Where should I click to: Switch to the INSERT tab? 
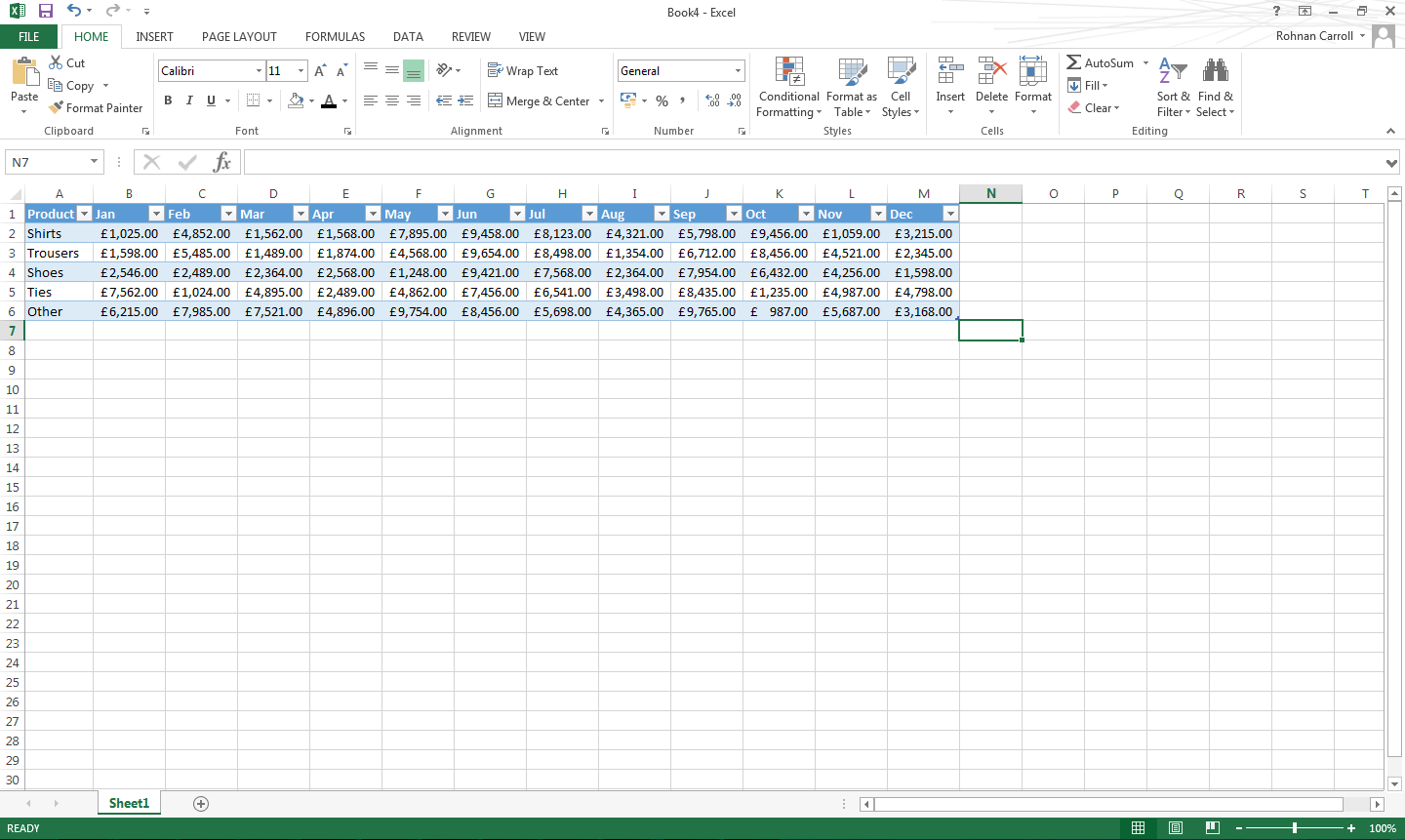[154, 37]
